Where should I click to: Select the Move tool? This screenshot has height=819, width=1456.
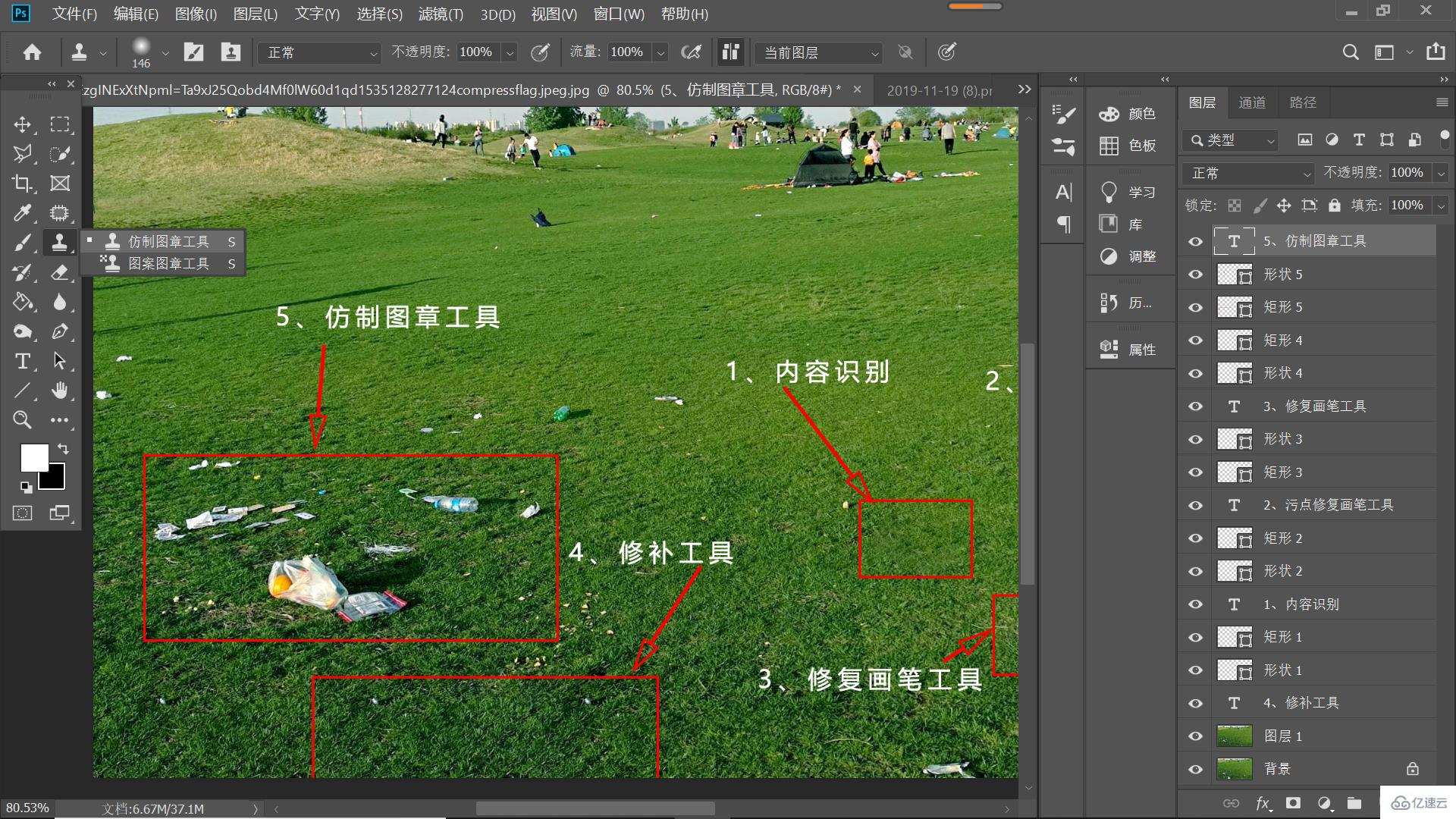click(23, 124)
